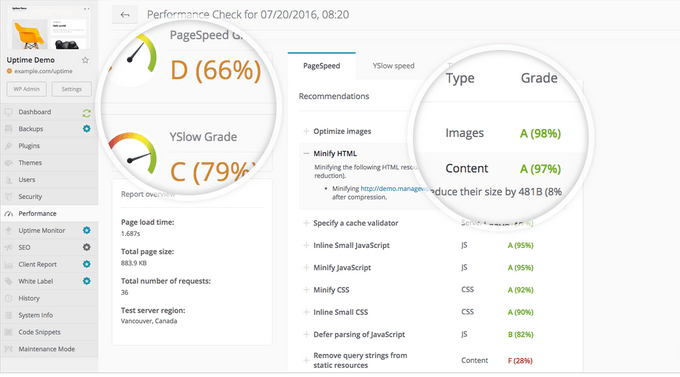Expand Optimize images recommendation
Image resolution: width=680 pixels, height=377 pixels.
coord(306,131)
